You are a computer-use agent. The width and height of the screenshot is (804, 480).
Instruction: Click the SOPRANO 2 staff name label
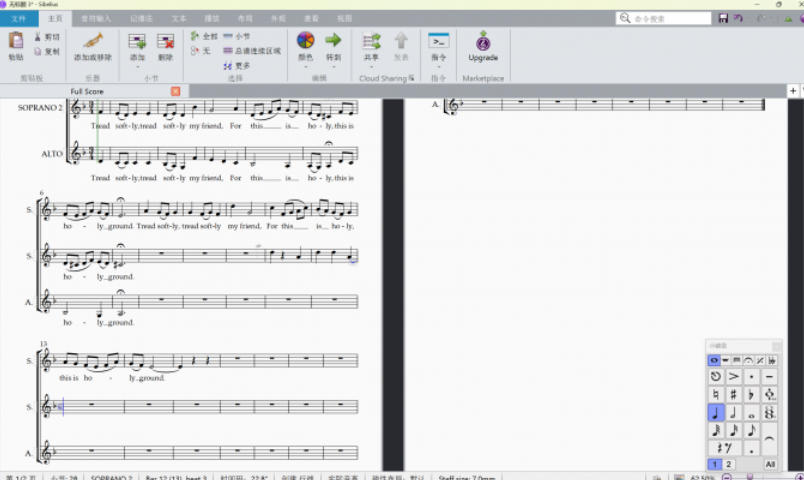[40, 108]
